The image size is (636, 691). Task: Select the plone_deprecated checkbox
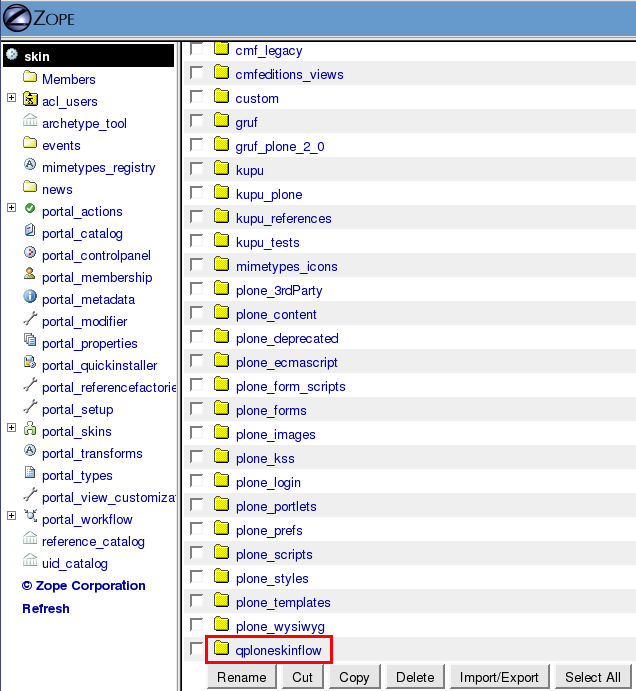click(x=196, y=337)
